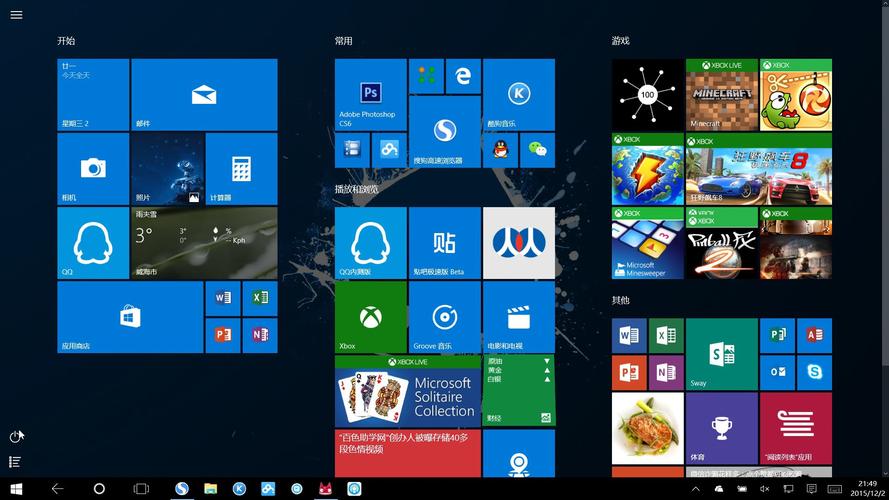This screenshot has width=889, height=500.
Task: Open the Calculator tile
Action: (x=241, y=168)
